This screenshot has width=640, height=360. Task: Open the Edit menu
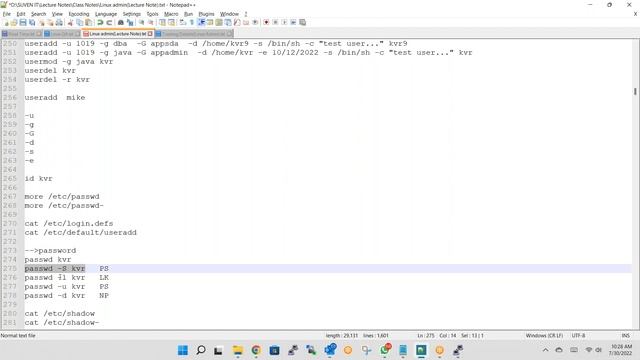21,14
